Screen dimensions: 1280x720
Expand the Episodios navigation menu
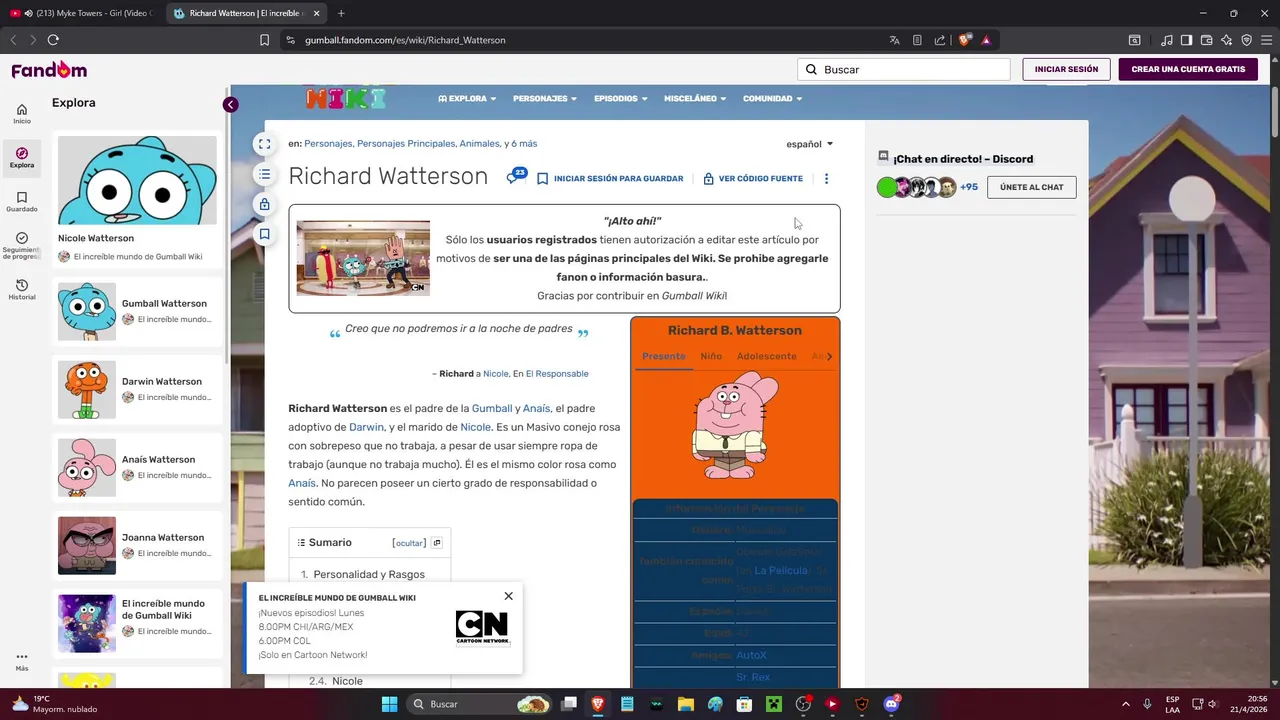(620, 99)
